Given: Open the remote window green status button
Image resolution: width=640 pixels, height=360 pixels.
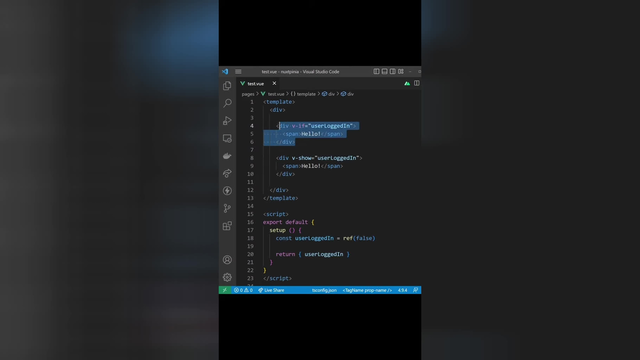Looking at the screenshot, I should click(x=224, y=290).
